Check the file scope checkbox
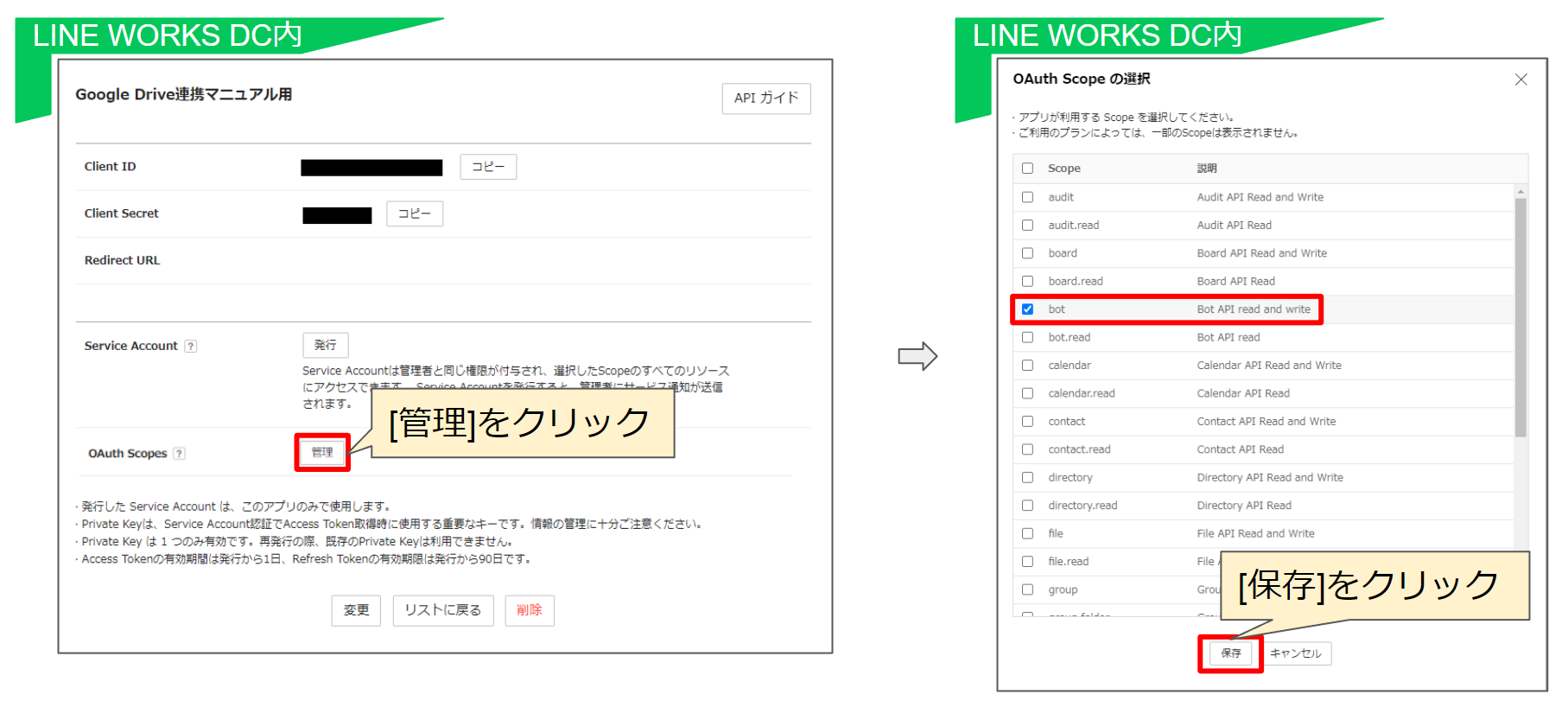This screenshot has width=1568, height=707. click(1027, 533)
